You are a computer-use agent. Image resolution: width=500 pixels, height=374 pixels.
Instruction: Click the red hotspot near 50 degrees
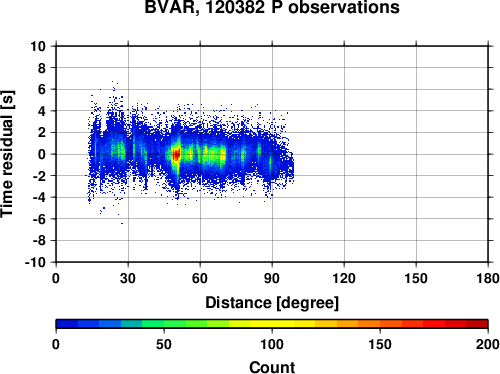tap(176, 154)
